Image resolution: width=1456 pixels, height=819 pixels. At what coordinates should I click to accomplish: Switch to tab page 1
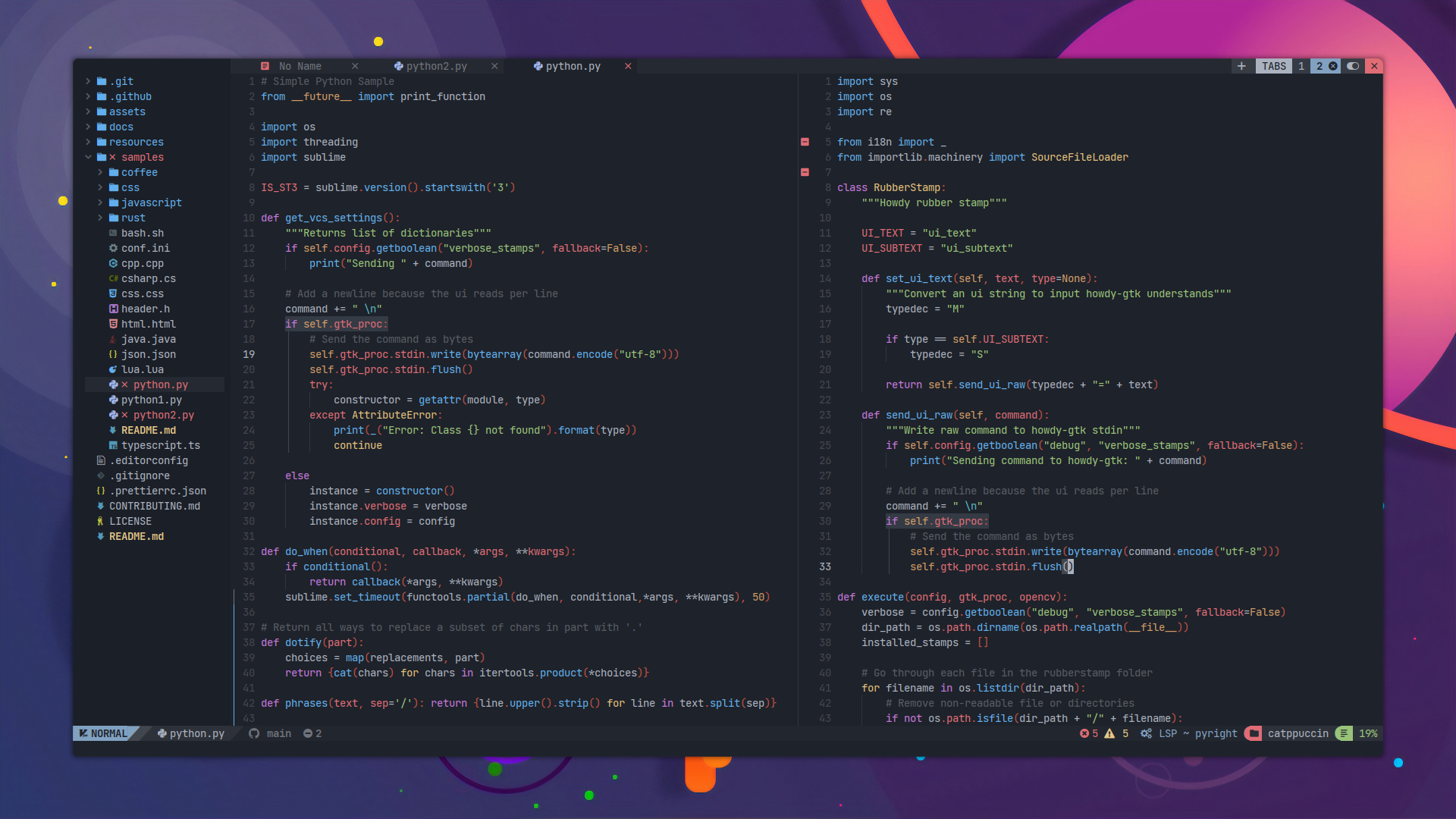pyautogui.click(x=1301, y=66)
